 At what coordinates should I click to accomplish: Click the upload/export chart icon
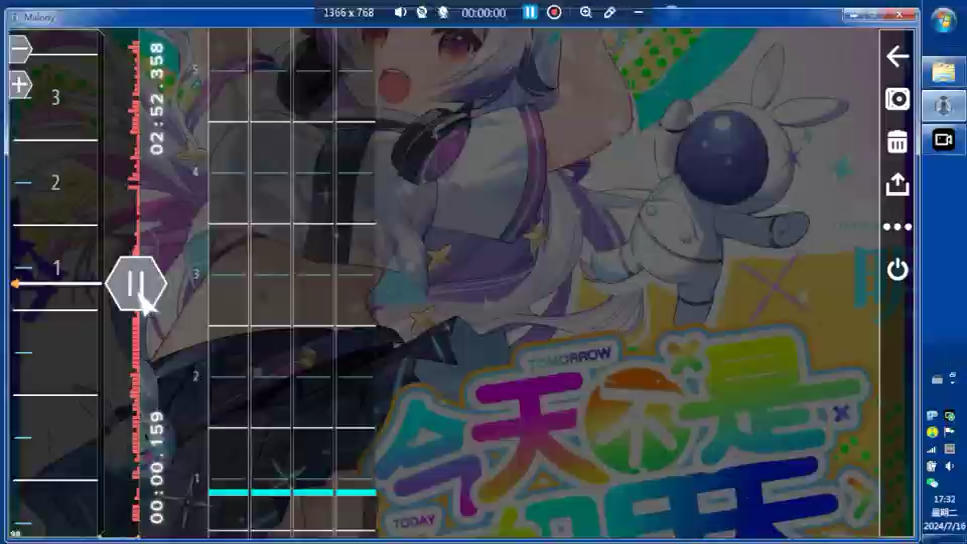tap(897, 184)
